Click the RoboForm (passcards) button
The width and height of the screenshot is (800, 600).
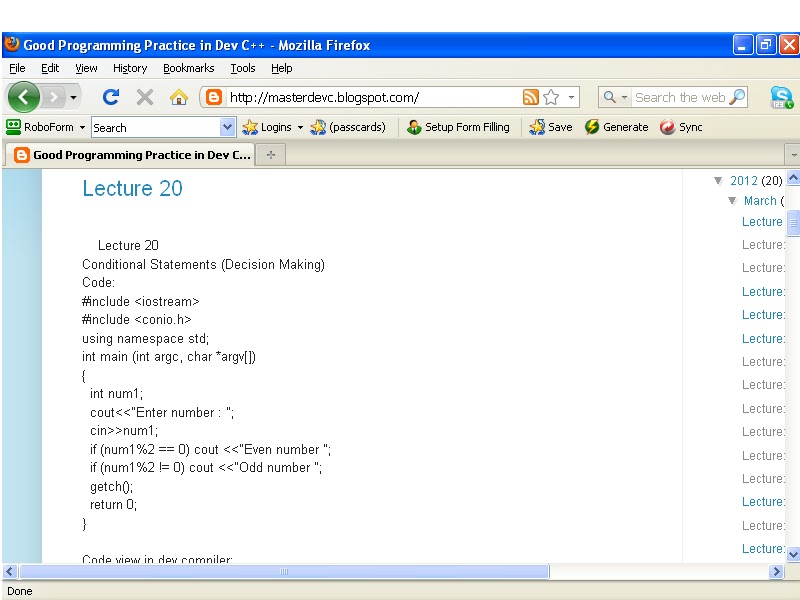pyautogui.click(x=348, y=127)
